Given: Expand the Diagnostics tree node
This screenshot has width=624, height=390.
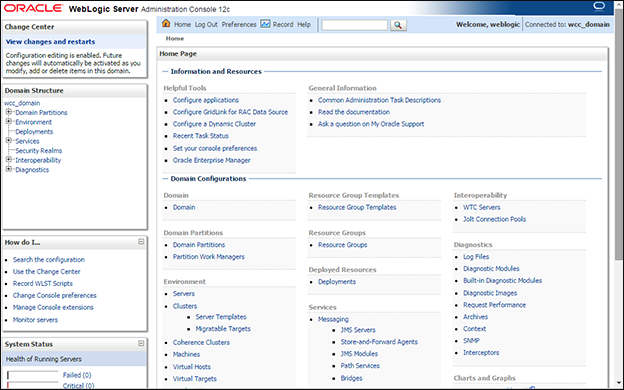Looking at the screenshot, I should click(x=8, y=169).
